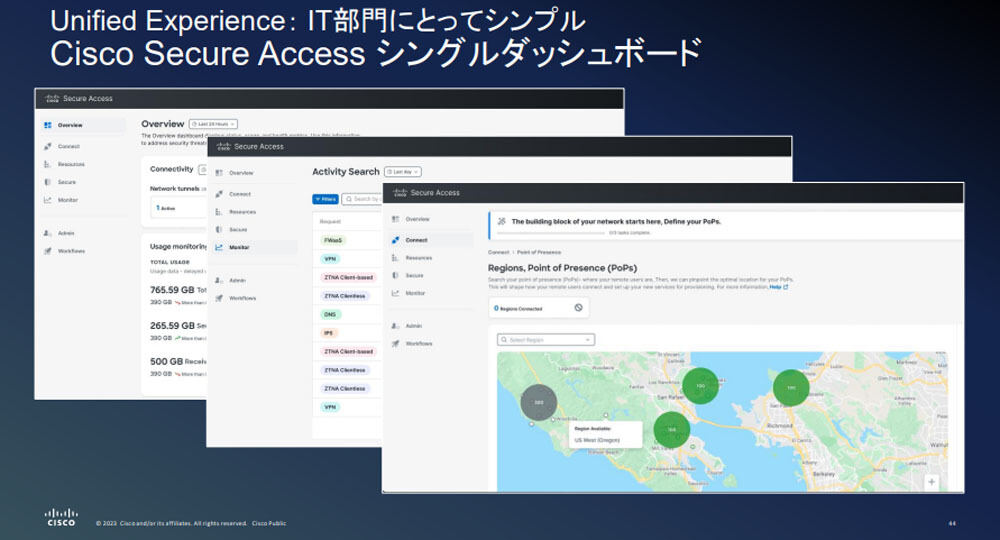Click the 0 Regions Connected card

point(539,308)
